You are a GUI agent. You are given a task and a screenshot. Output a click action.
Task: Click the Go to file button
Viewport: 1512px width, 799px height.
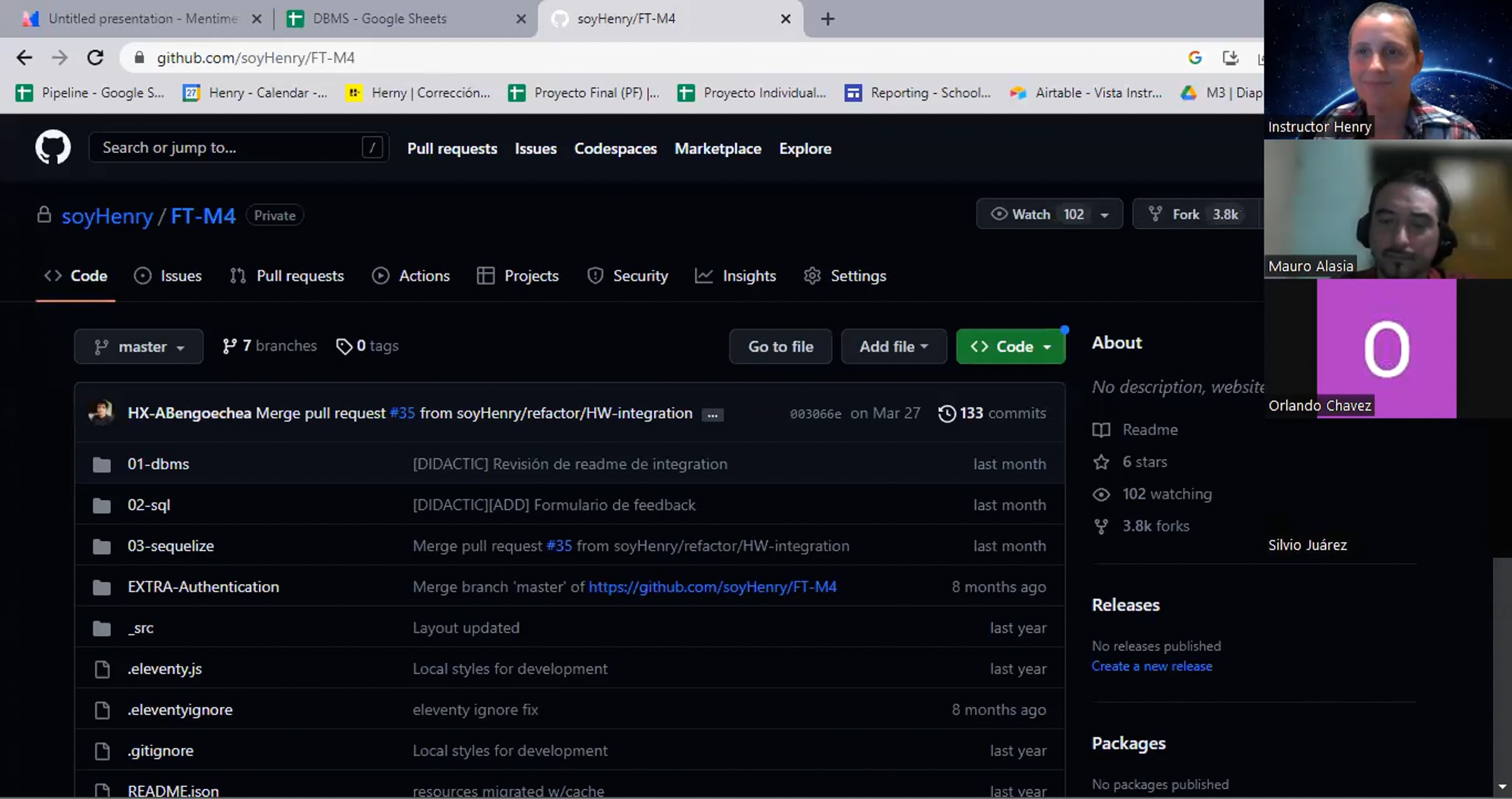tap(780, 347)
